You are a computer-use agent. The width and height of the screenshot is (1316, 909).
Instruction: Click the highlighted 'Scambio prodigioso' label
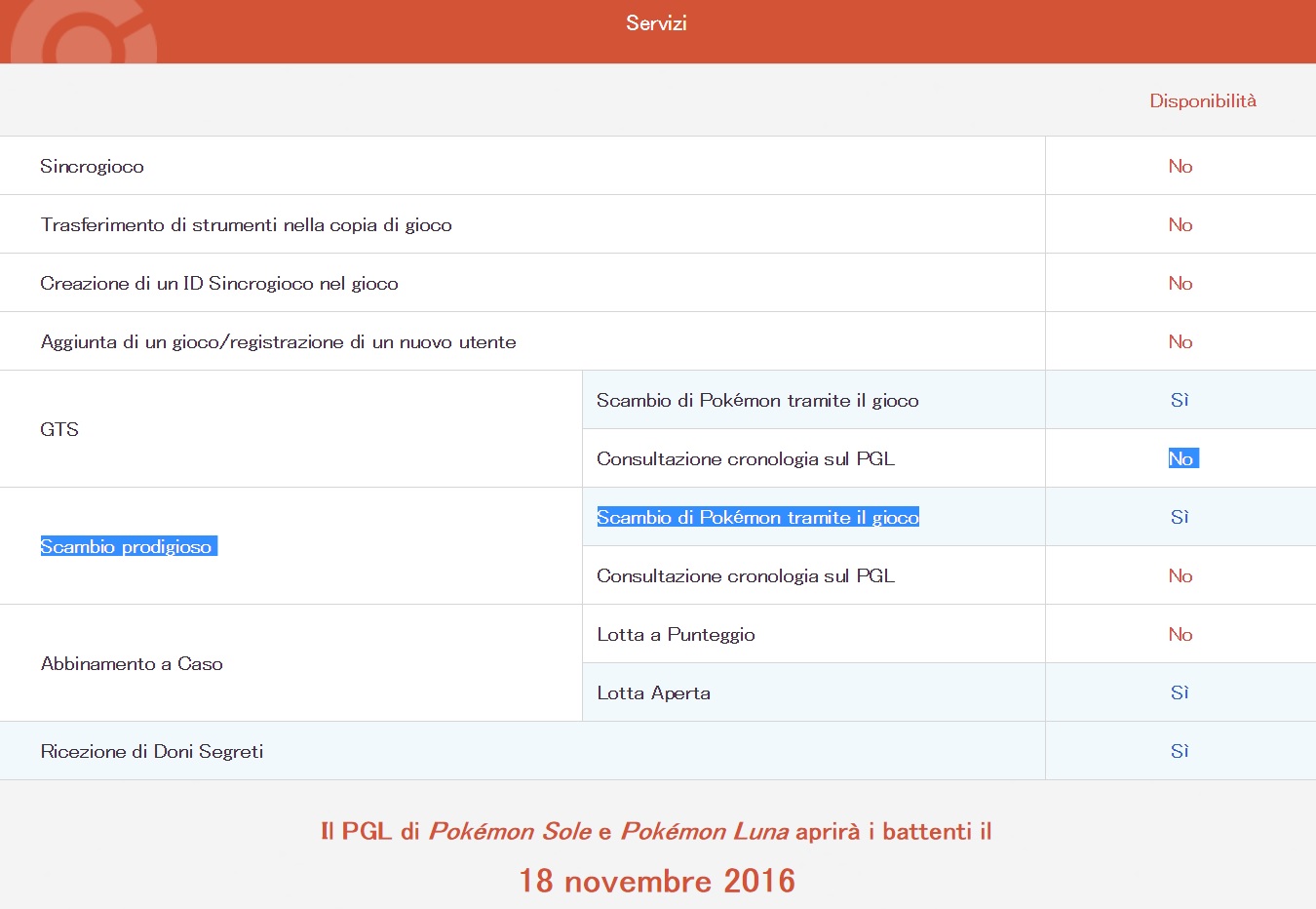(x=128, y=546)
